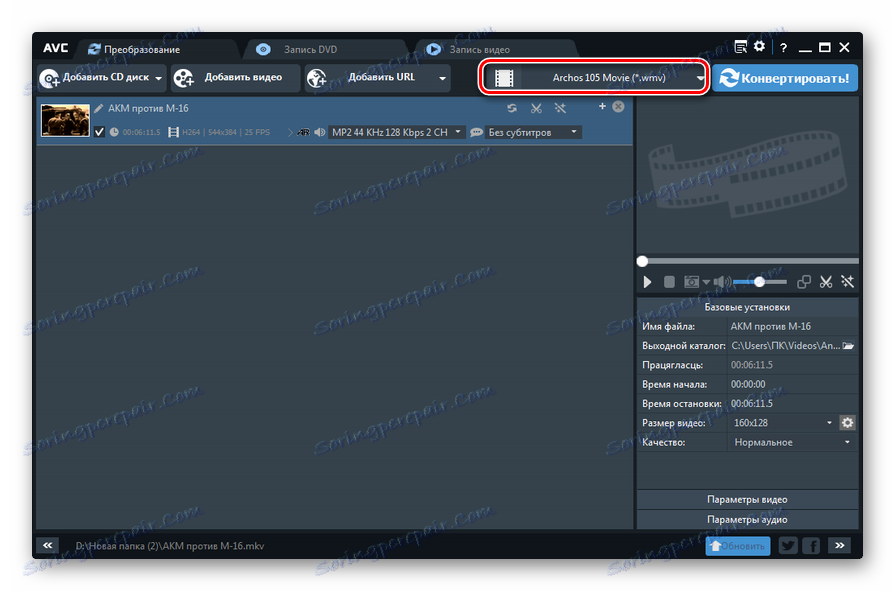This screenshot has width=895, height=591.
Task: Click the Працягласць 00:06:11.5 value
Action: tap(752, 365)
